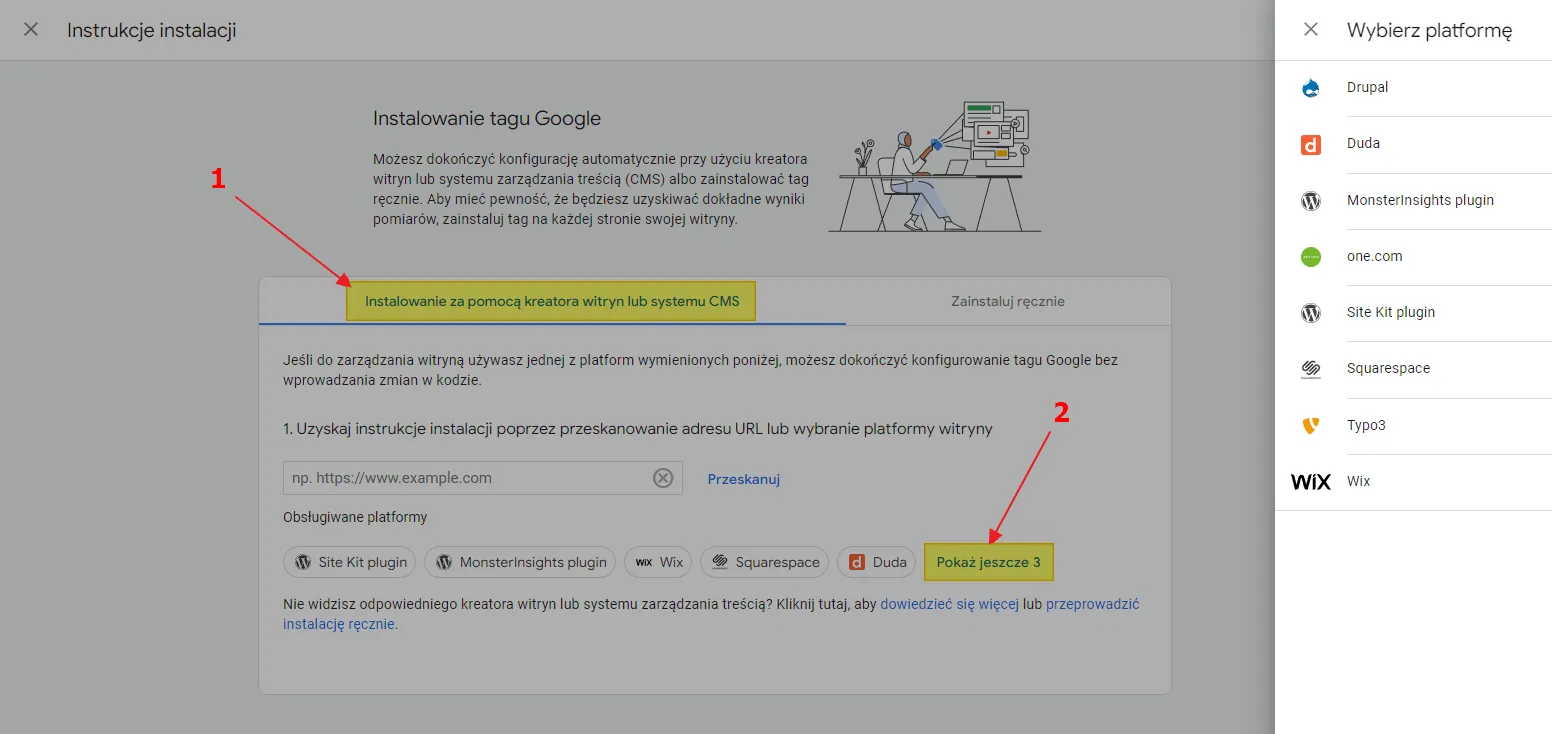The width and height of the screenshot is (1552, 734).
Task: Clear the URL field with the X icon
Action: [663, 478]
